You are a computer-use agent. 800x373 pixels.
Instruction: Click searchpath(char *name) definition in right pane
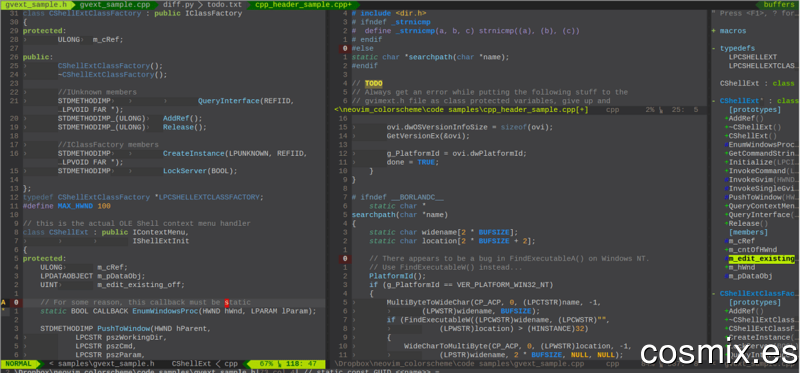point(399,215)
